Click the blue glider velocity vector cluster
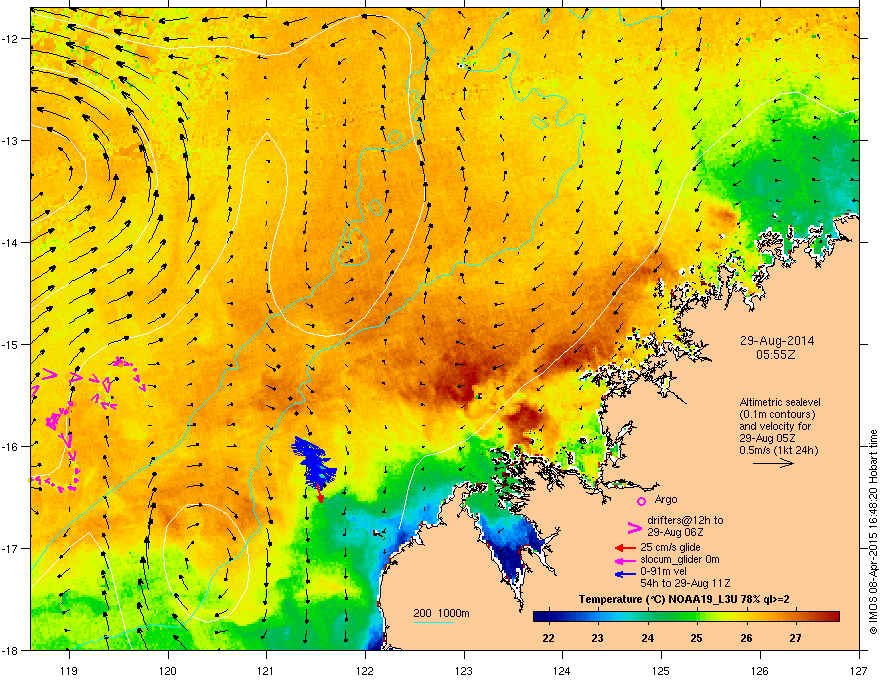 point(315,461)
